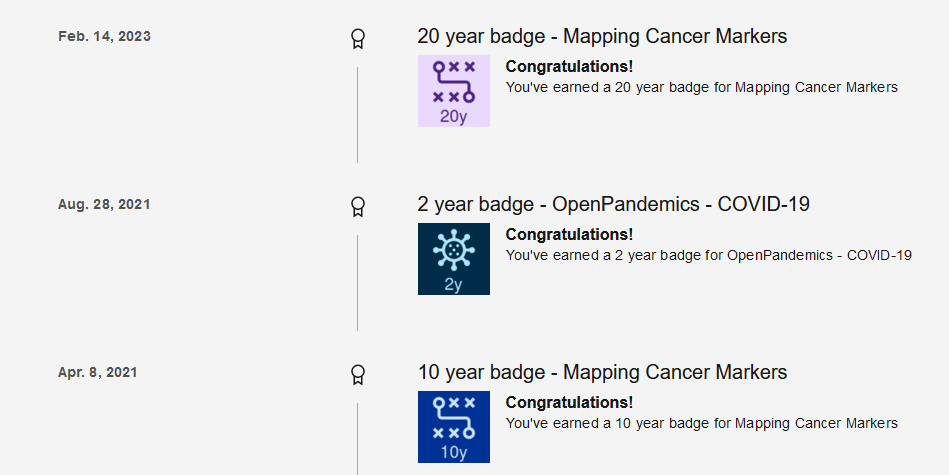This screenshot has width=949, height=475.
Task: Click the 2 year OpenPandemics COVID-19 badge image
Action: click(x=453, y=259)
